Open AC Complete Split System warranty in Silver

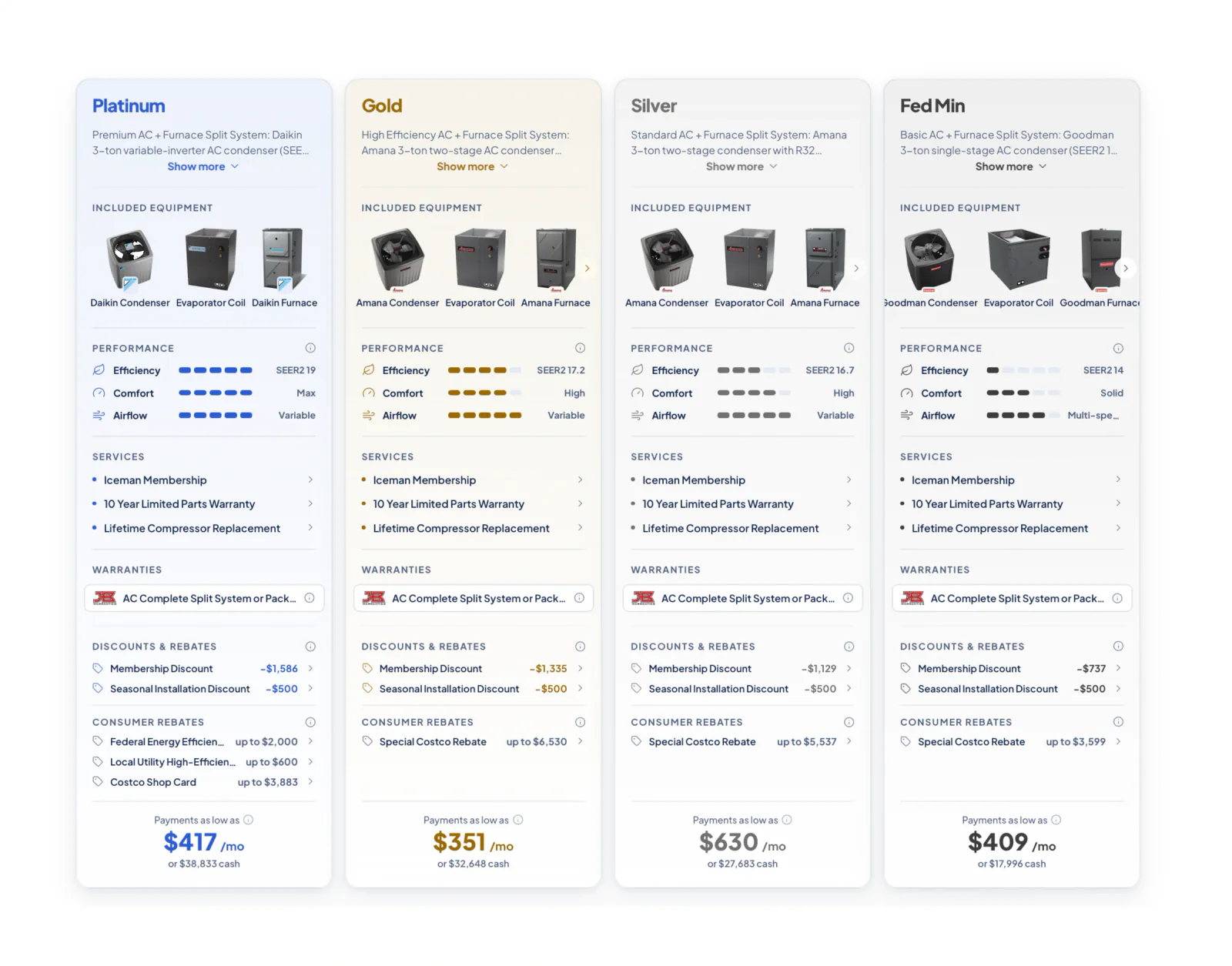742,598
